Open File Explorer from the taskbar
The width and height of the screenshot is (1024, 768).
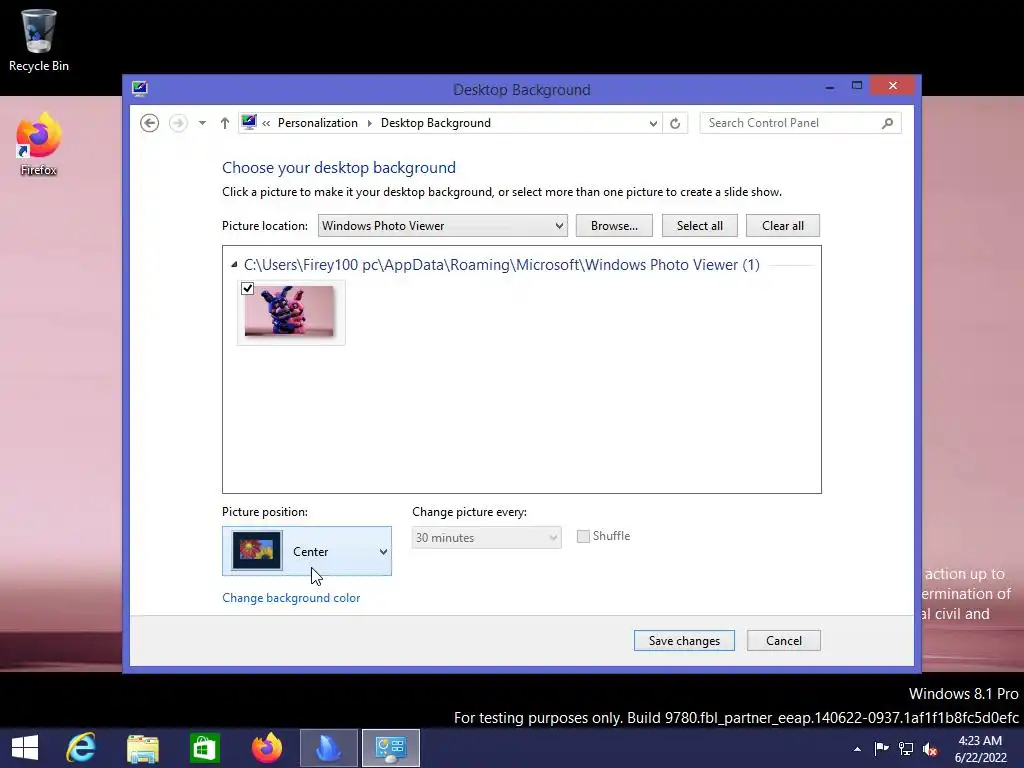tap(143, 748)
